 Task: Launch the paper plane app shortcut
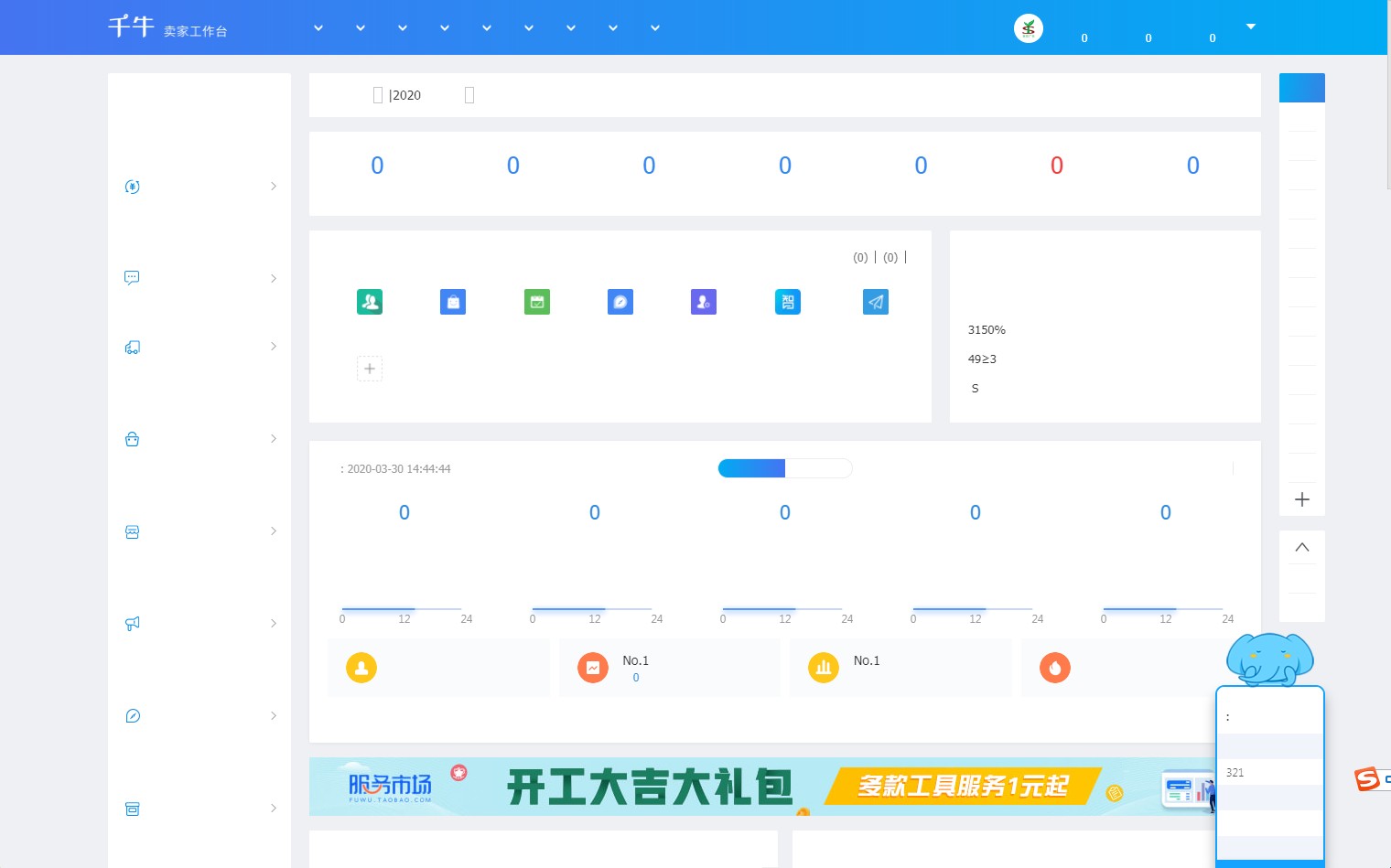click(x=876, y=302)
